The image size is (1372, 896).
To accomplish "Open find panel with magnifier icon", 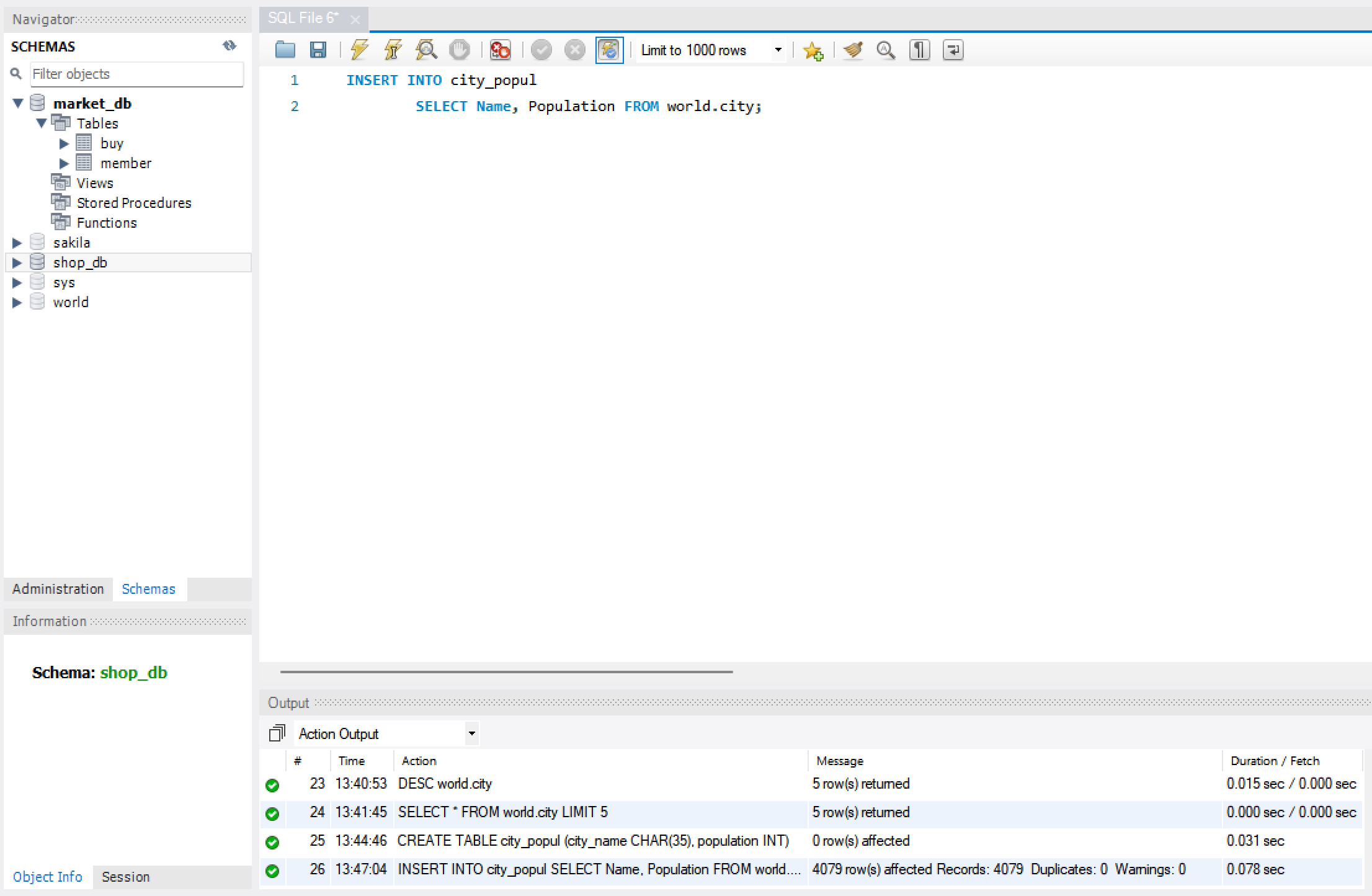I will click(x=886, y=50).
